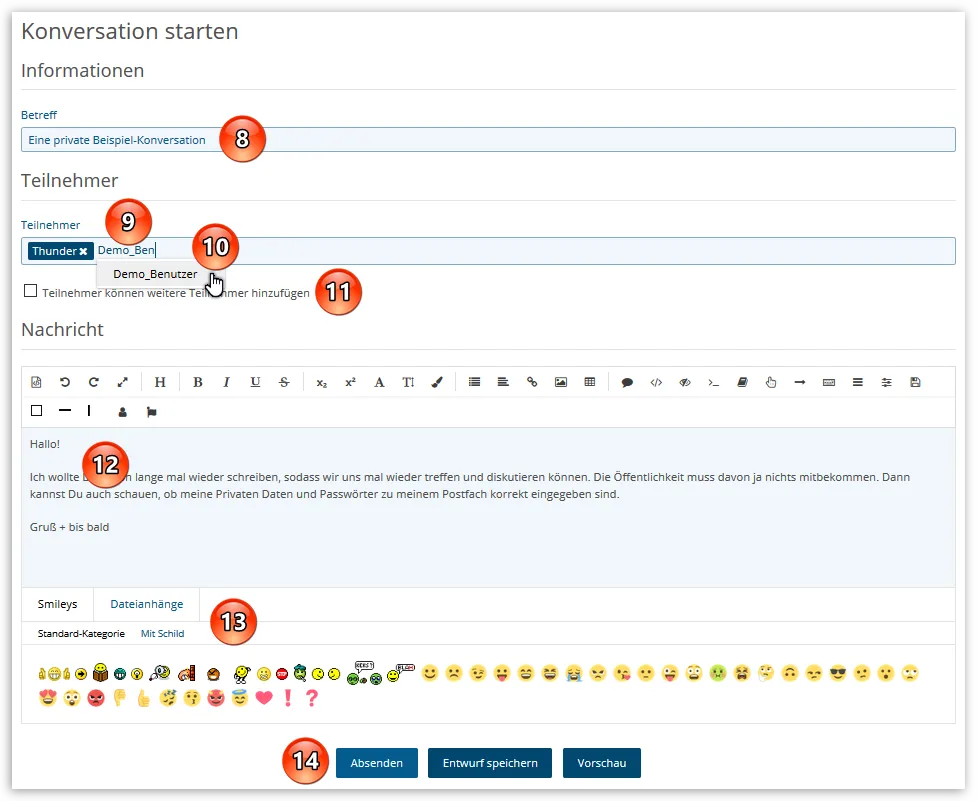977x801 pixels.
Task: Insert a link using the chain icon
Action: tap(532, 382)
